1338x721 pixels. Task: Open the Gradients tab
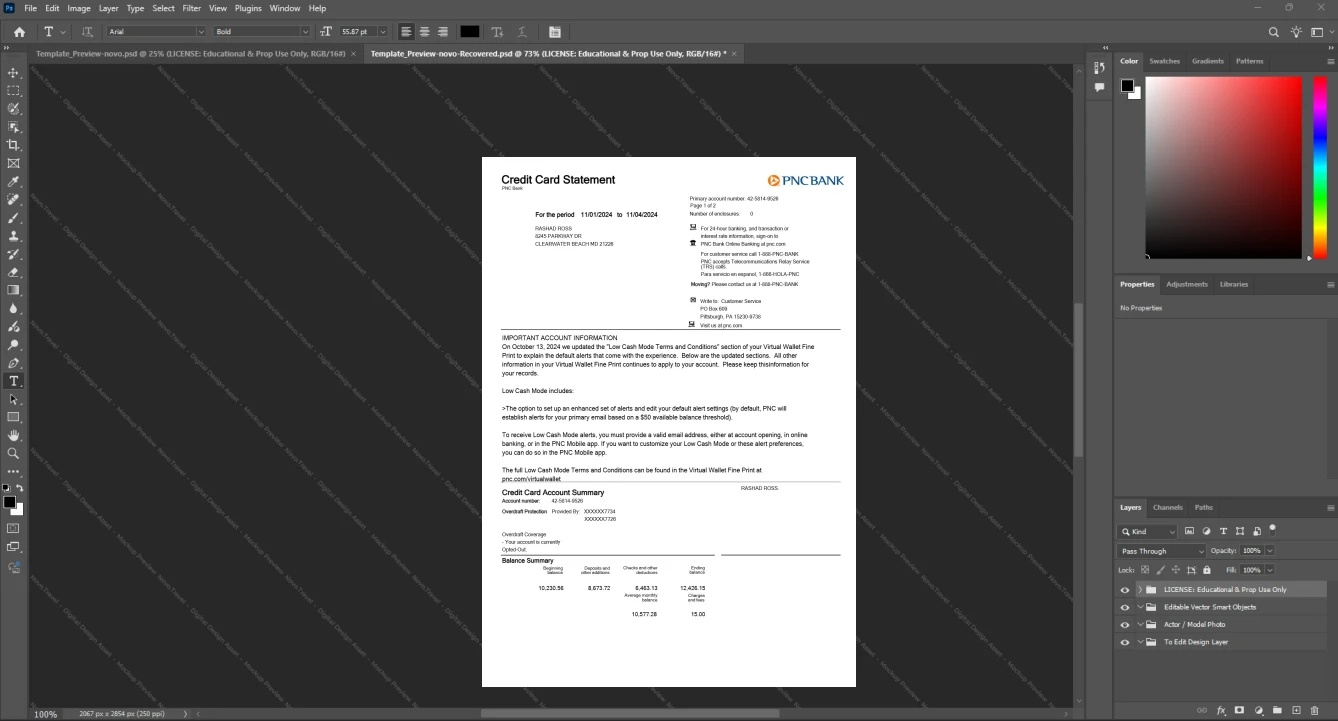1208,61
